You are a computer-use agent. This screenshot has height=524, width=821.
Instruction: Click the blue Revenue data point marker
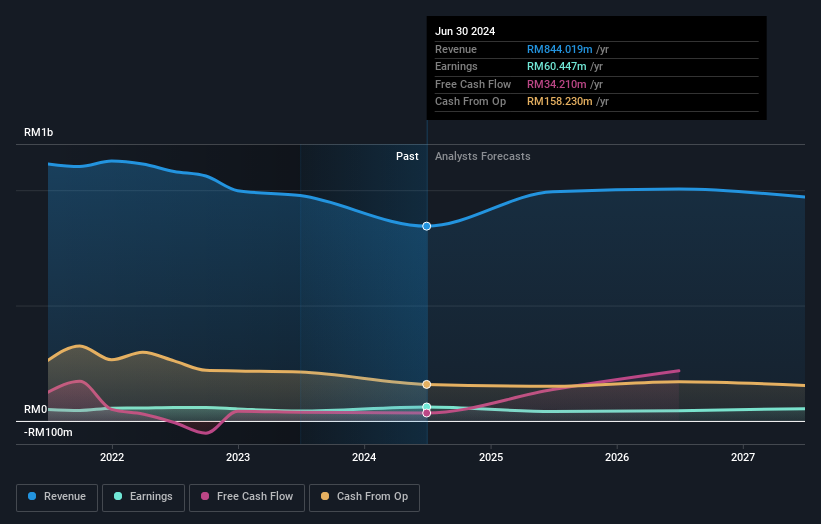[x=427, y=226]
